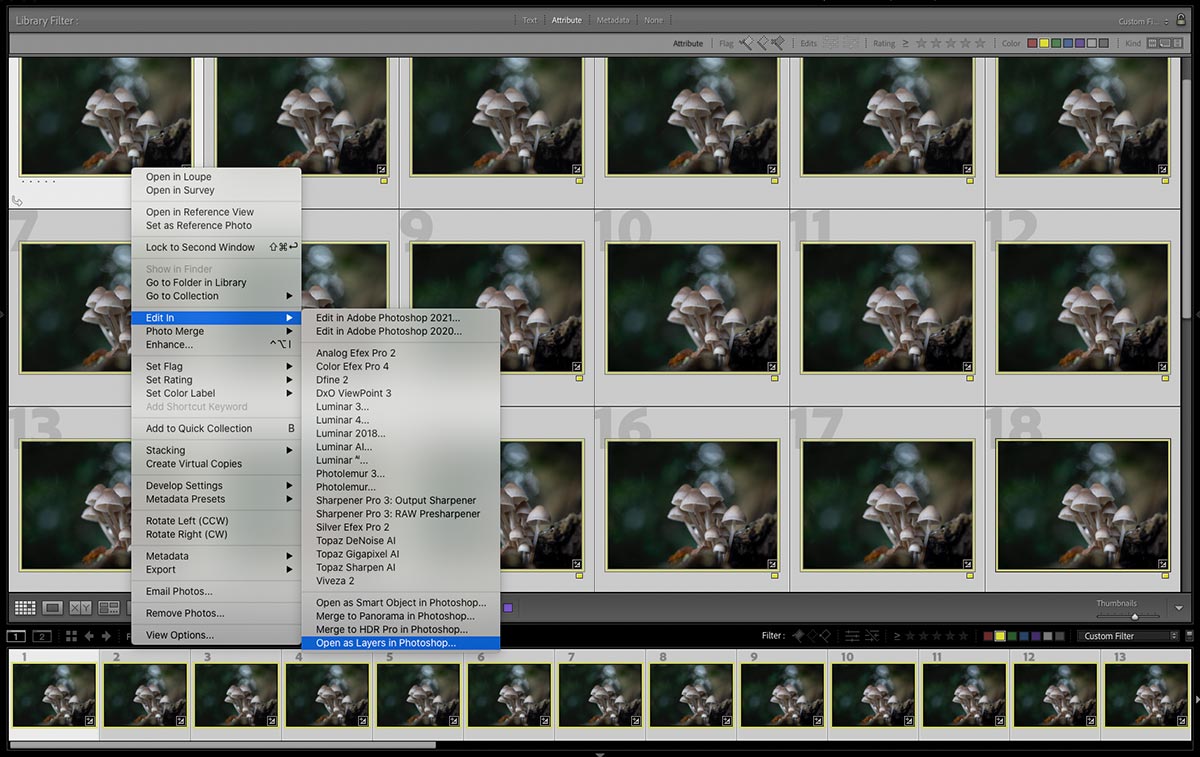Go forward using filmstrip right arrow

[104, 636]
